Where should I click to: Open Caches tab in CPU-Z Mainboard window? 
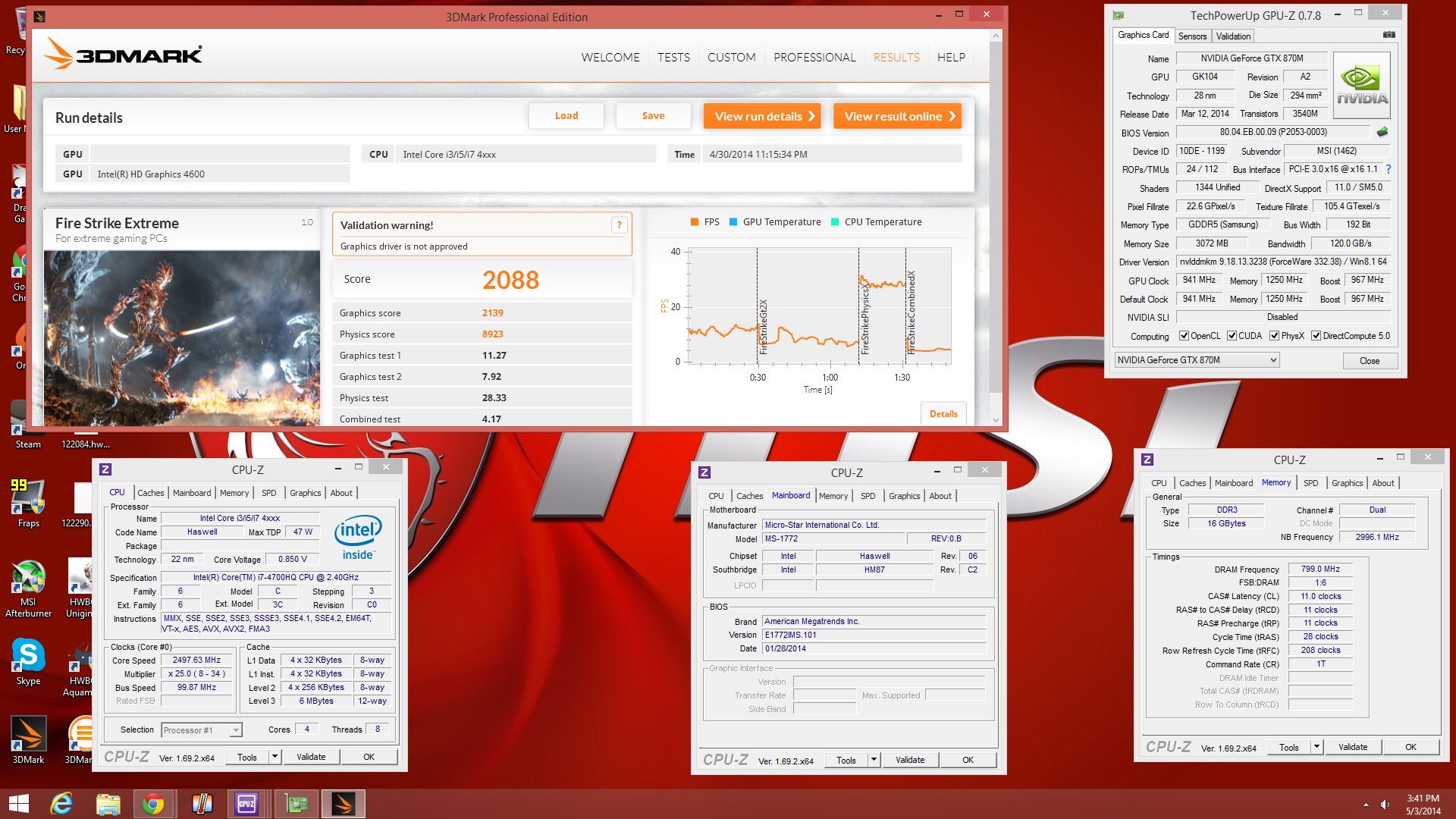[x=749, y=496]
